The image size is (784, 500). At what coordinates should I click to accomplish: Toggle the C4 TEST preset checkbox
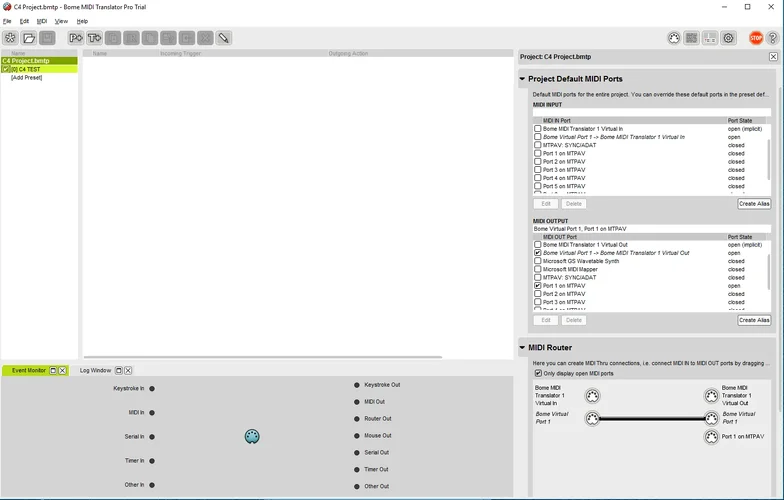[6, 69]
